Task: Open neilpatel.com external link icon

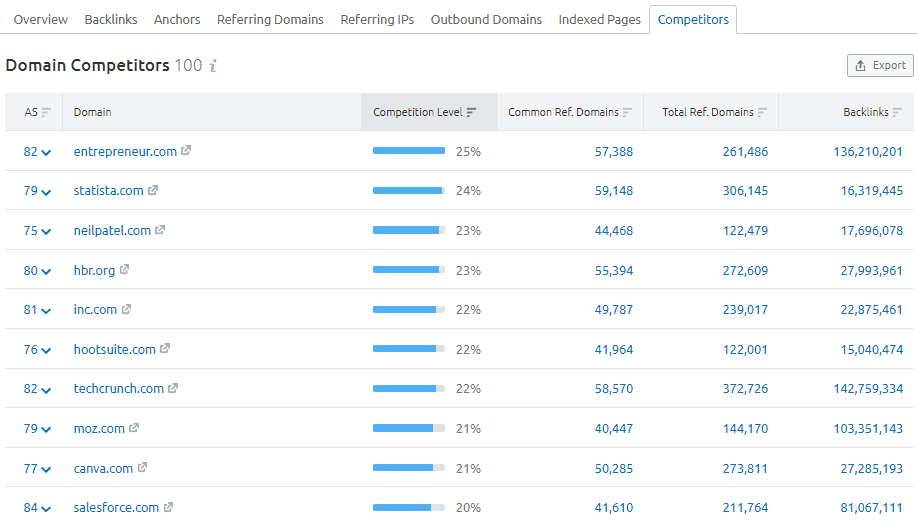Action: pos(160,230)
